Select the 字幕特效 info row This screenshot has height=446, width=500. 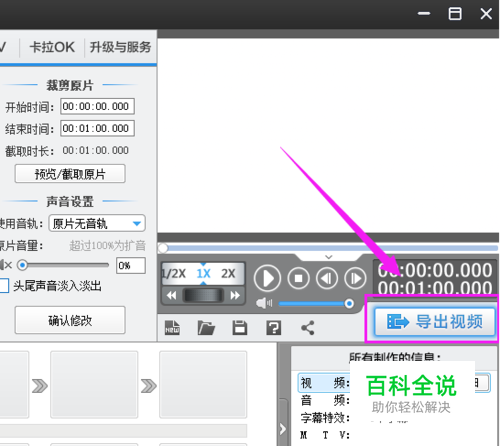pos(324,418)
